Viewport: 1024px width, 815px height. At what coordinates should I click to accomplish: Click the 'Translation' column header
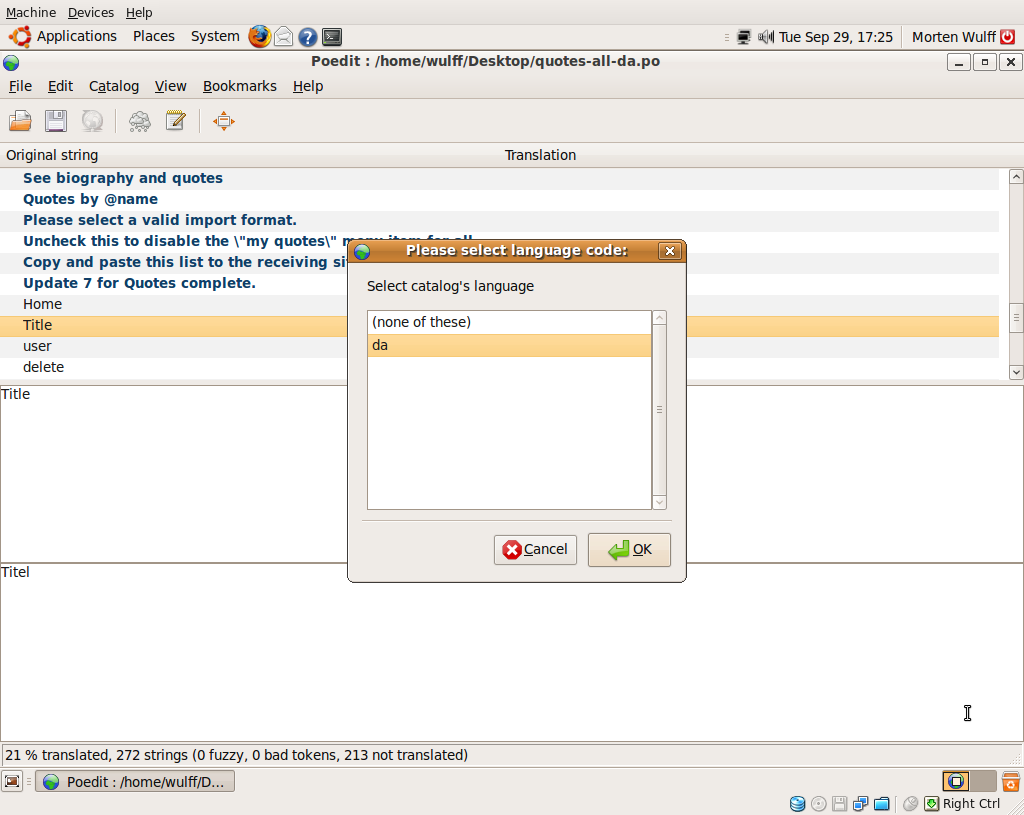[540, 155]
